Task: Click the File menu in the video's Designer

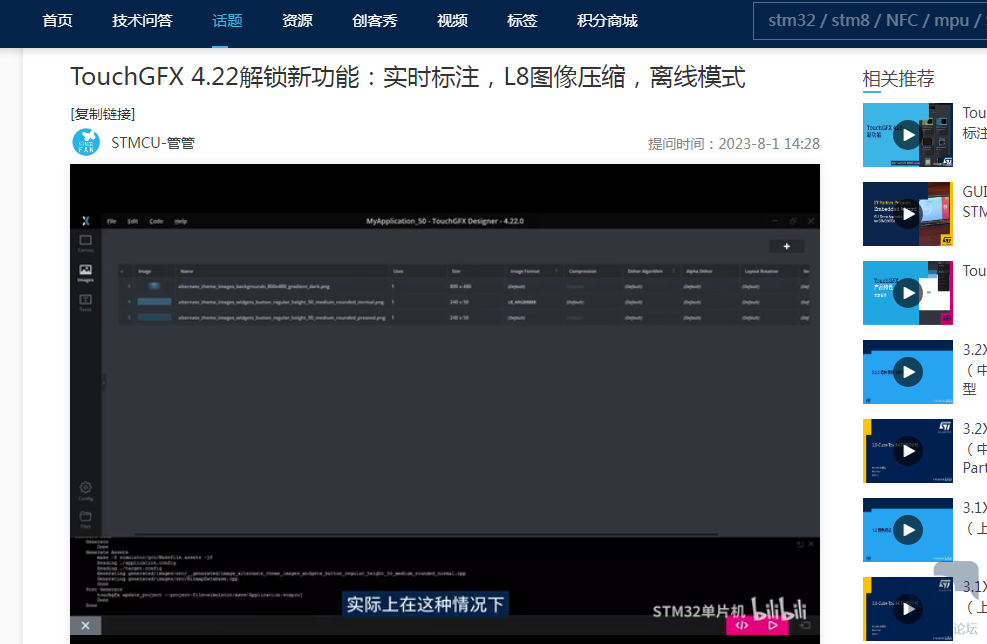Action: click(x=112, y=221)
